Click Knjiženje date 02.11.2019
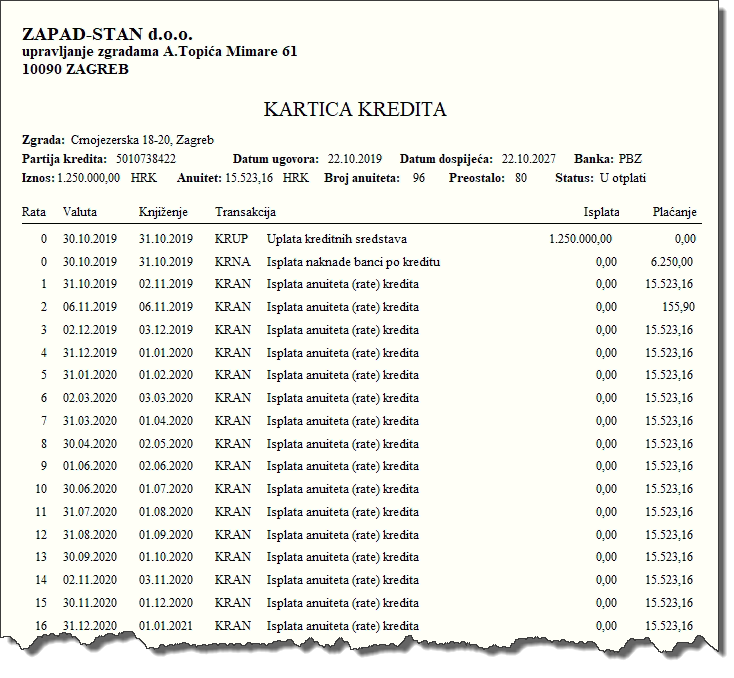 pos(166,284)
